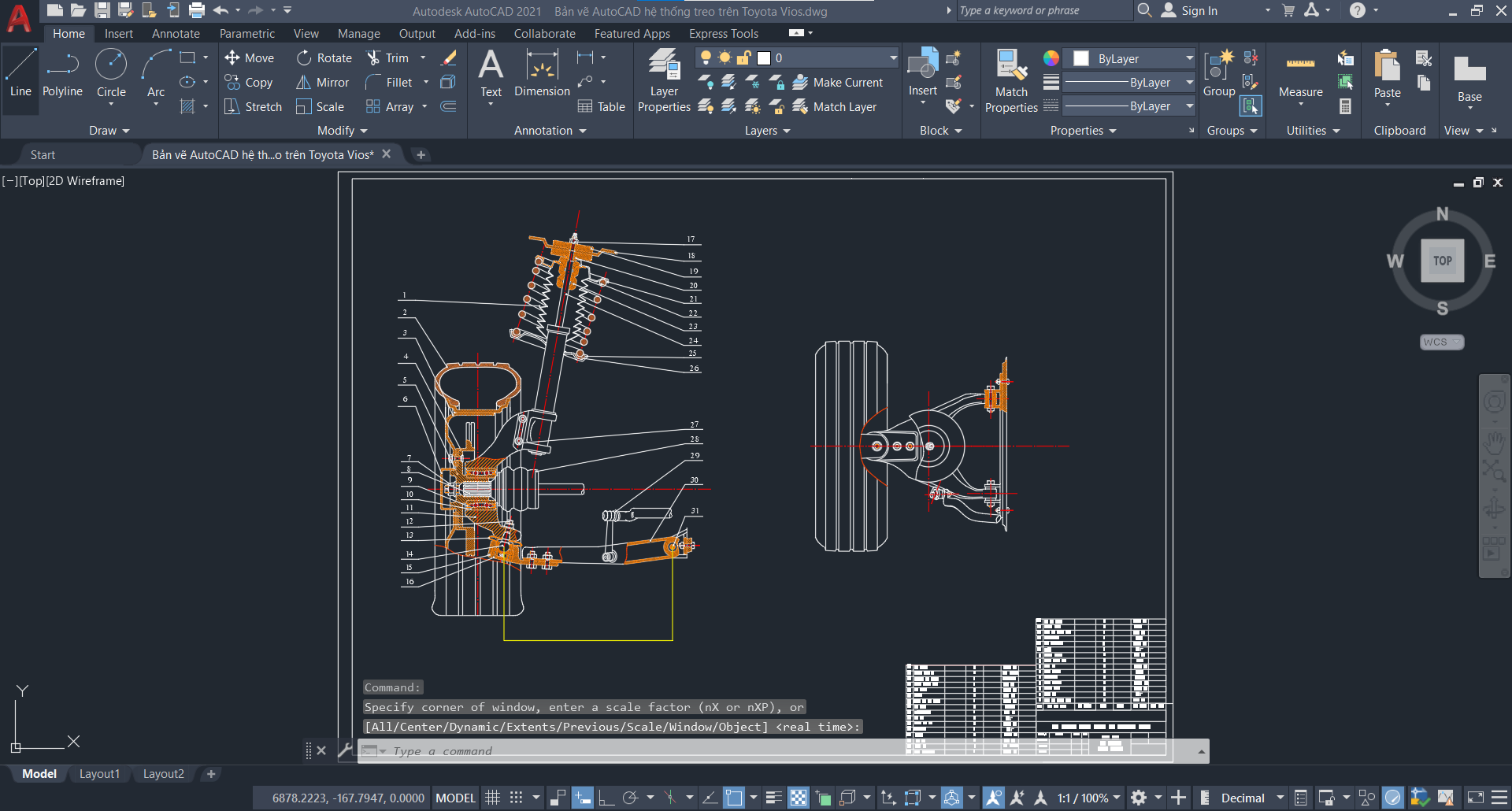Viewport: 1512px width, 811px height.
Task: Open Layer Properties manager
Action: 664,80
